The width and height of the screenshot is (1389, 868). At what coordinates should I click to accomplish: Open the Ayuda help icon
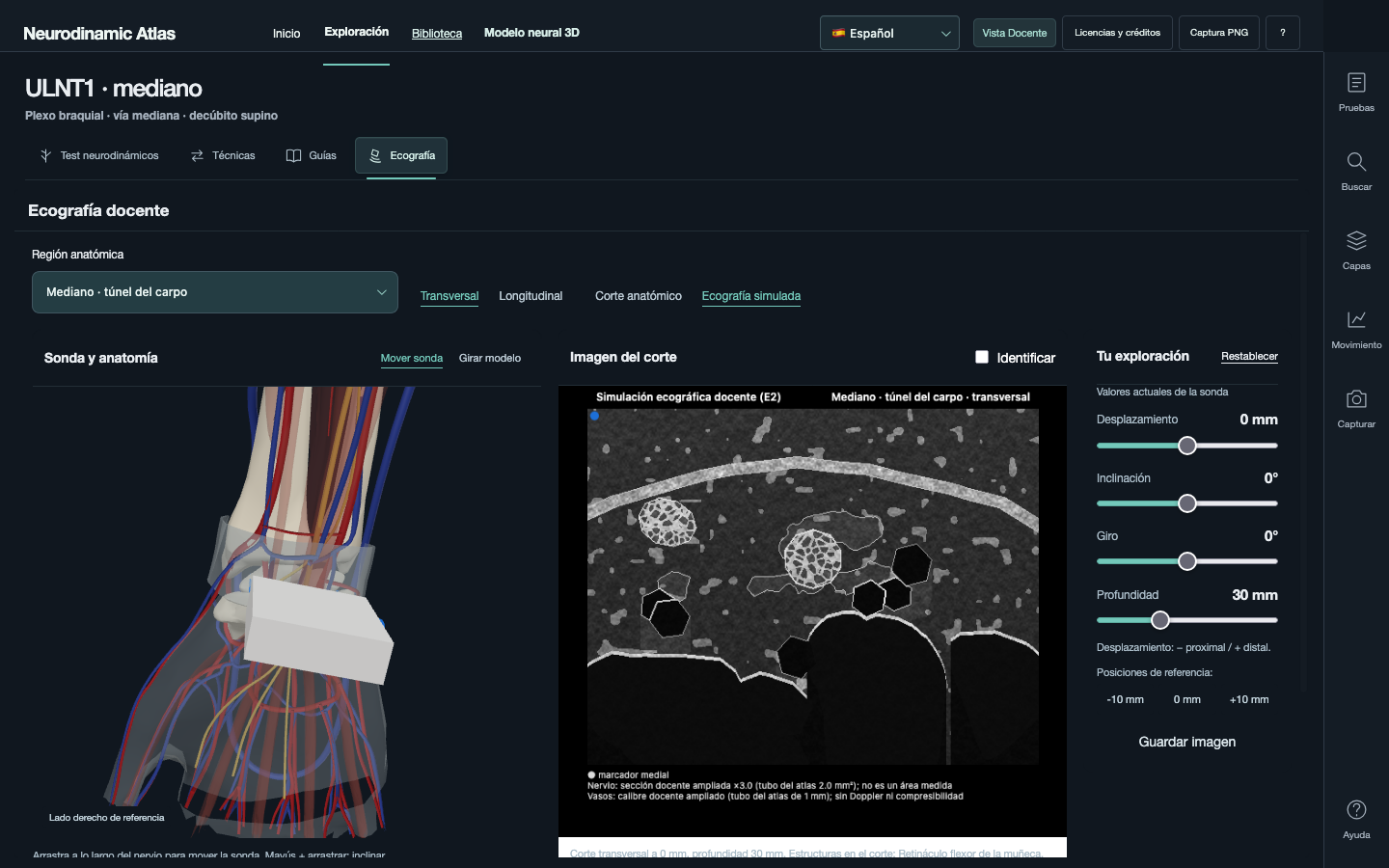[1356, 819]
